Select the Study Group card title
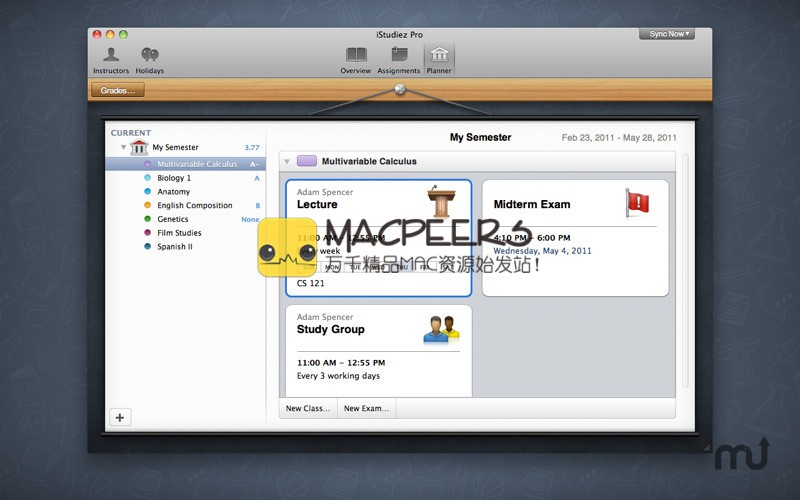Image resolution: width=800 pixels, height=500 pixels. tap(331, 330)
